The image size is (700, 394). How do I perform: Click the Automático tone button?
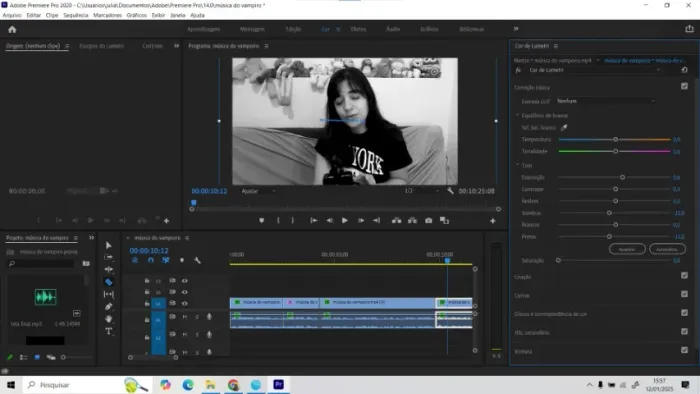pos(667,249)
